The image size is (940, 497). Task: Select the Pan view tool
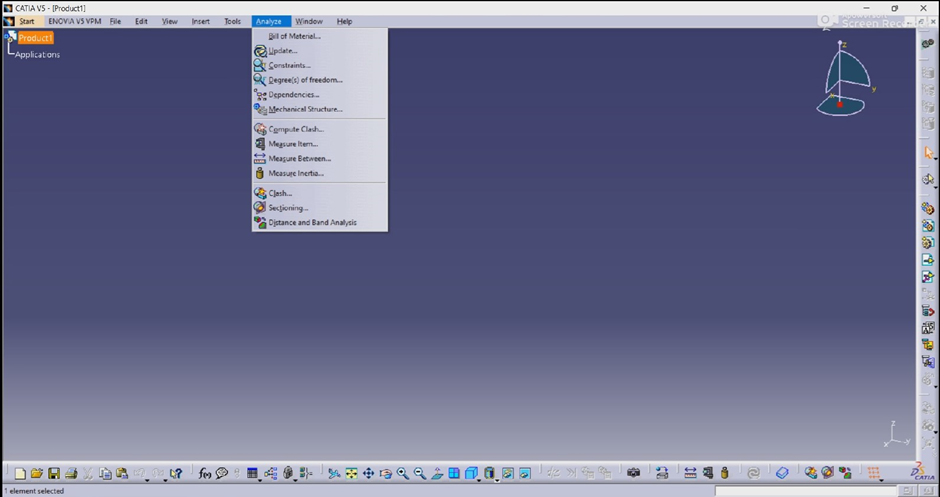click(368, 474)
